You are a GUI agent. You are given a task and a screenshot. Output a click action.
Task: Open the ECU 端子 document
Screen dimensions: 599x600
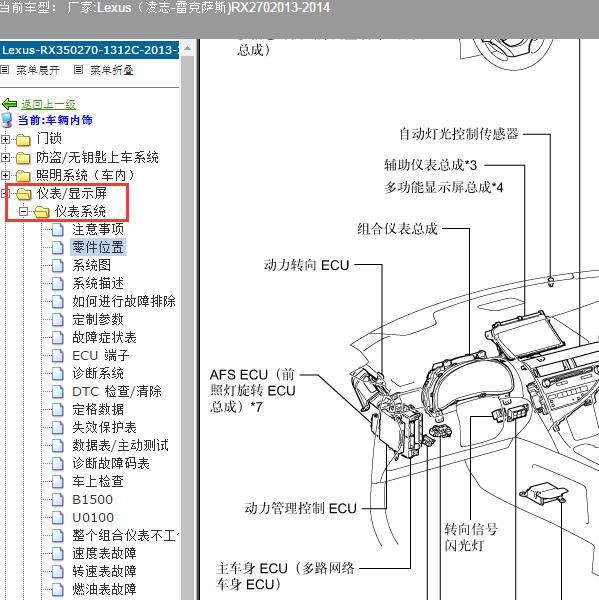(101, 355)
